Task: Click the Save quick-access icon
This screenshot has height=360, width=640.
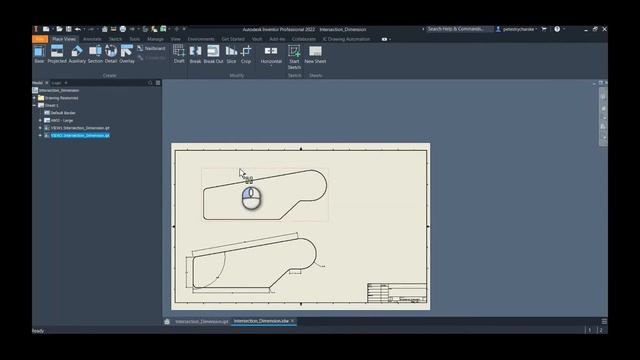Action: (x=69, y=29)
